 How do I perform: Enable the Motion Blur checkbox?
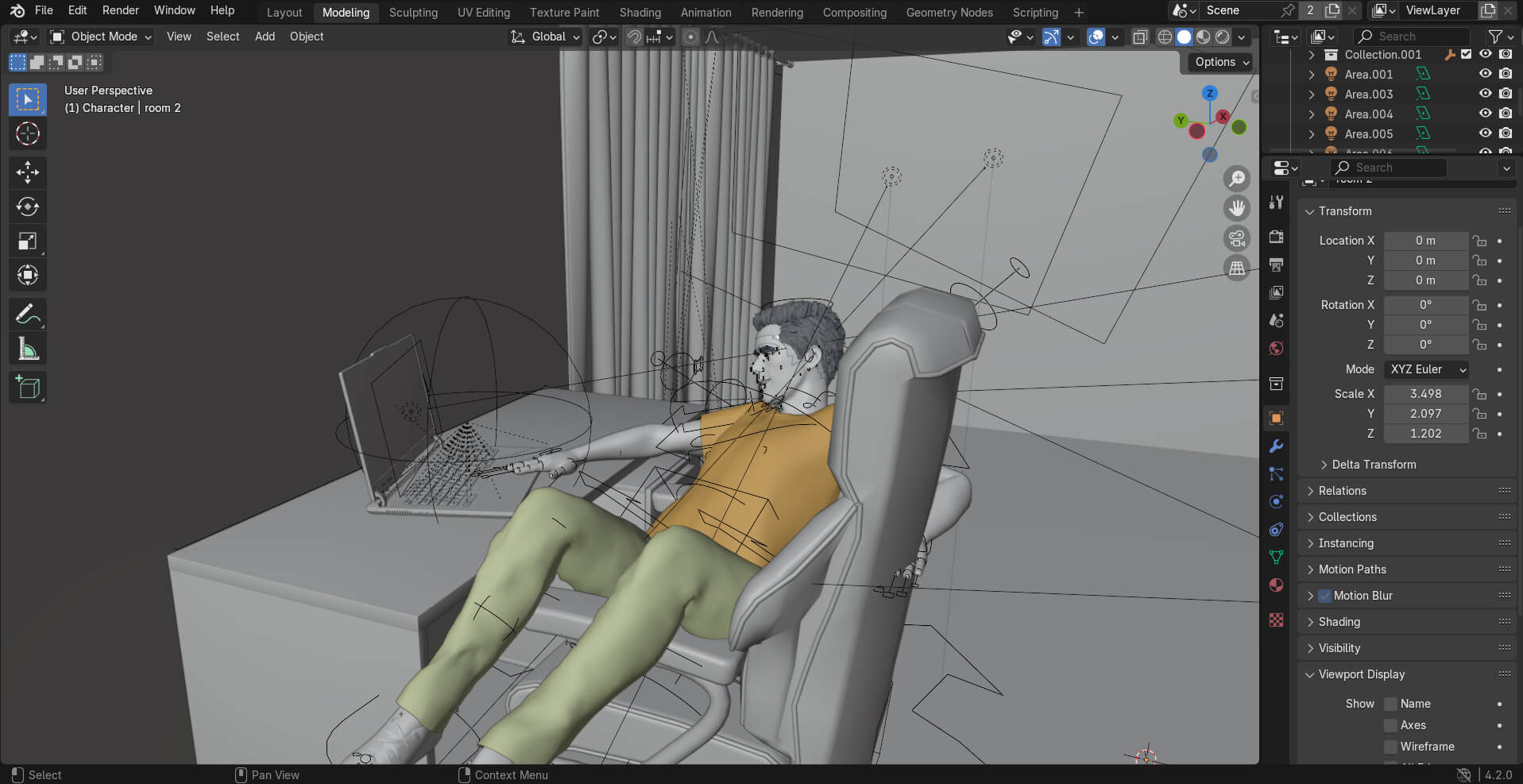click(x=1324, y=596)
